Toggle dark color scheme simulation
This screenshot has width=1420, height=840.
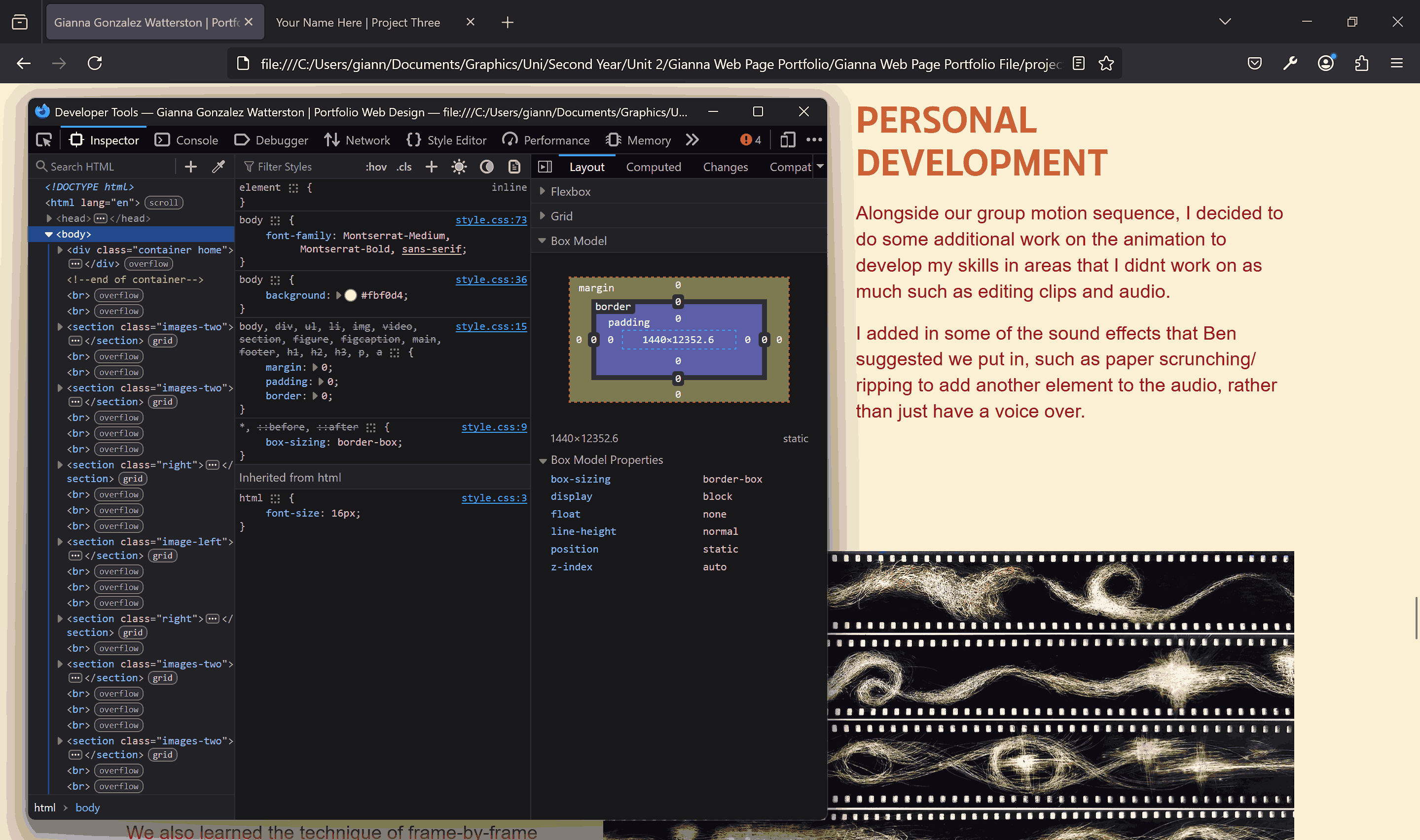click(x=486, y=167)
